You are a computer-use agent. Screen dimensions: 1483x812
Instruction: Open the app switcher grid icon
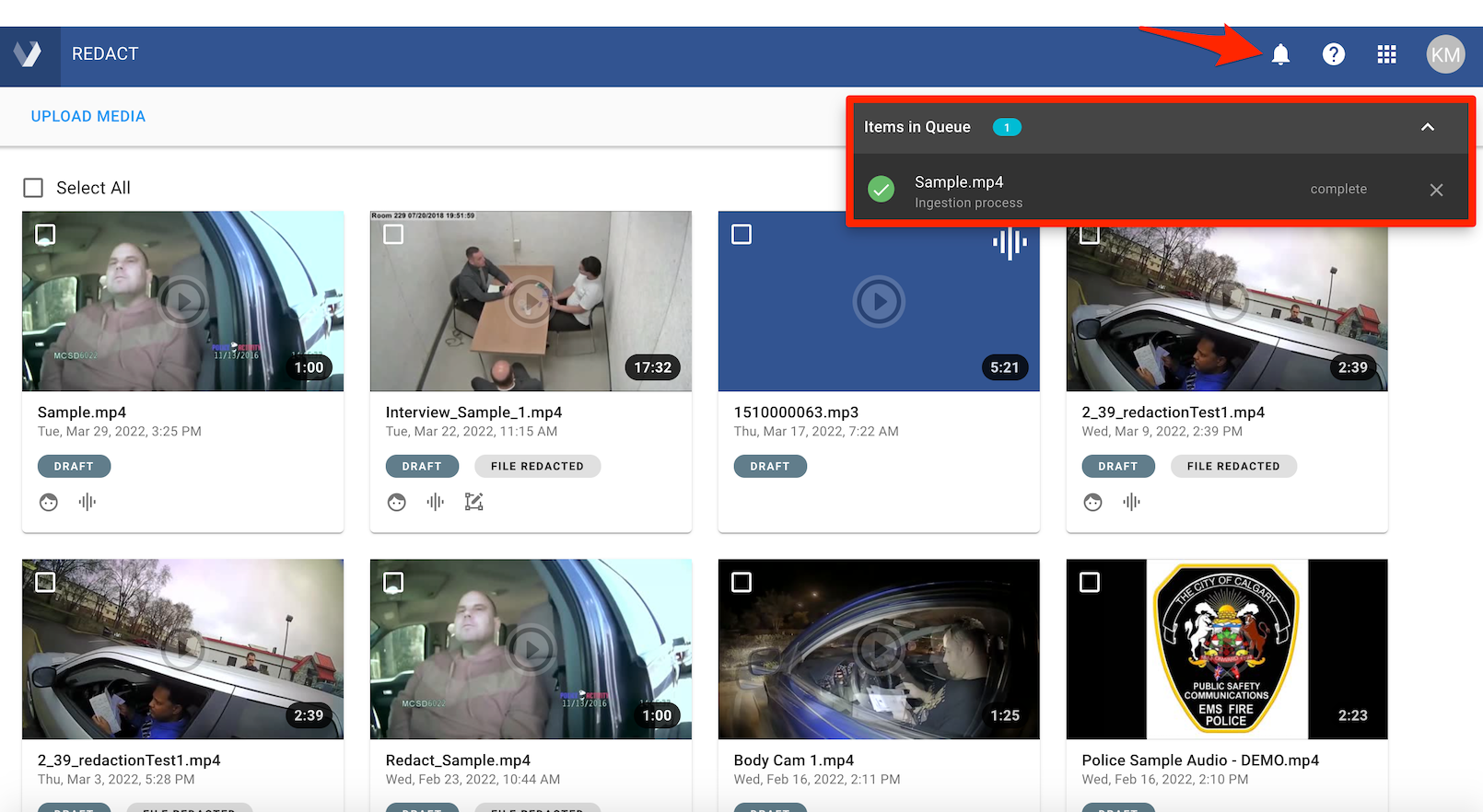1386,54
